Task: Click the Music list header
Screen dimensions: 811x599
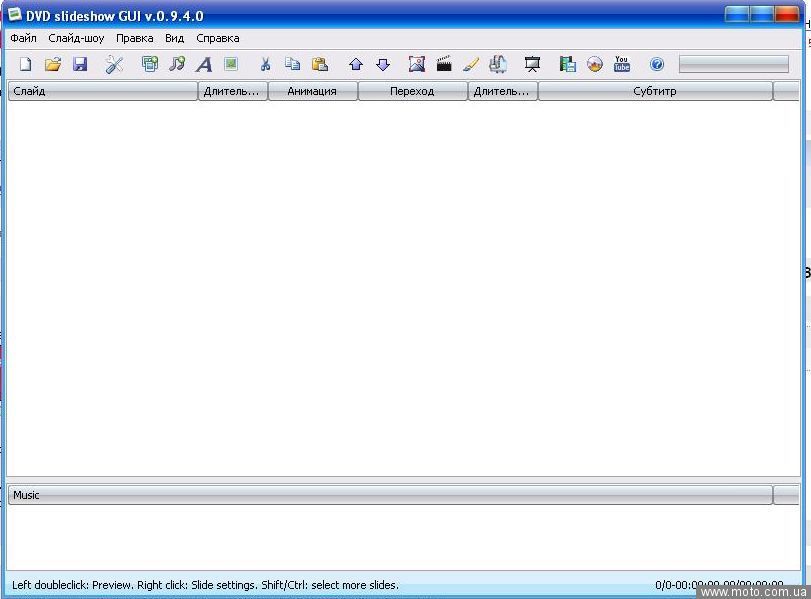Action: click(x=391, y=495)
